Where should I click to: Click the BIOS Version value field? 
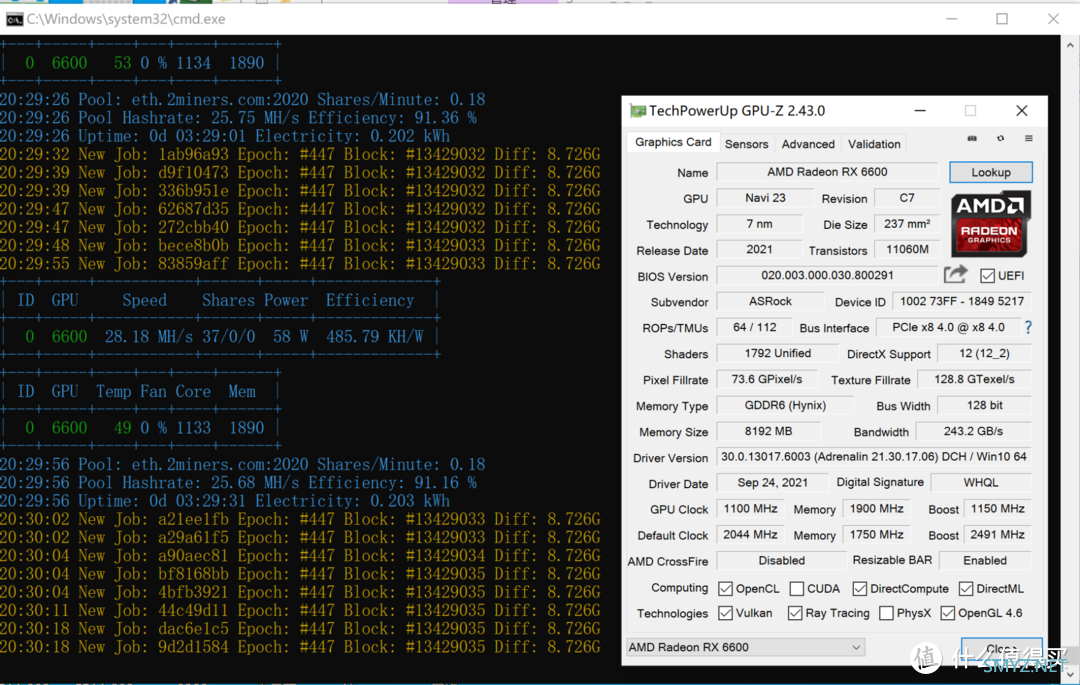point(827,275)
